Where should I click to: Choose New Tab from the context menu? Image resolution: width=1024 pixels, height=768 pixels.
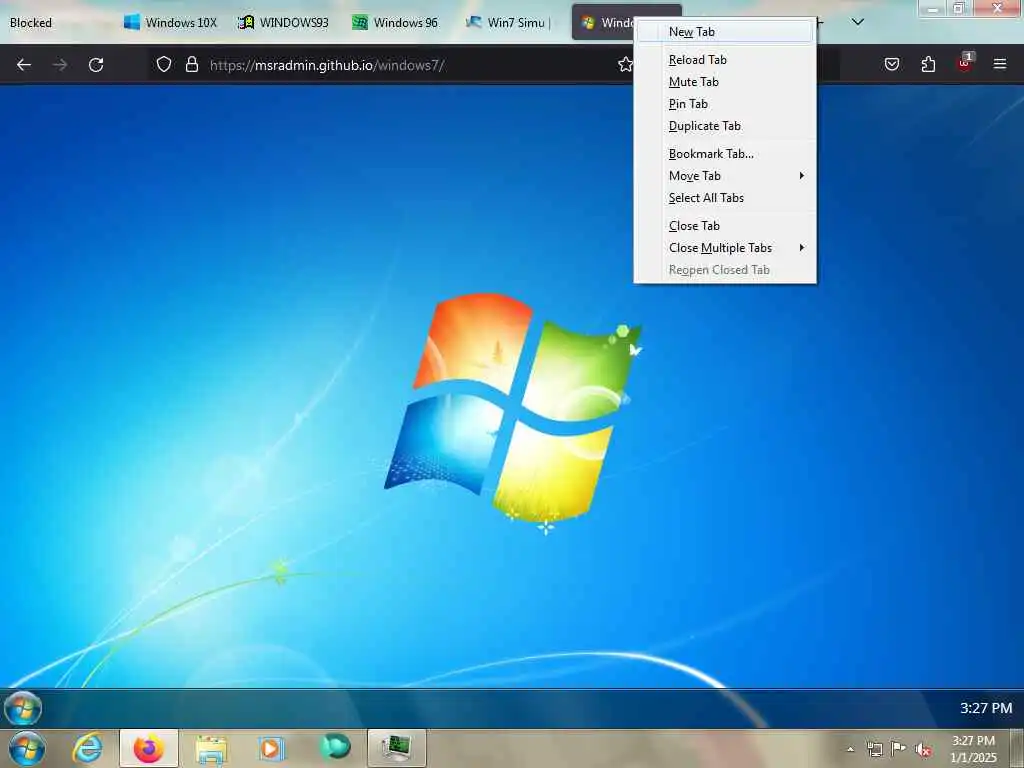click(x=725, y=31)
